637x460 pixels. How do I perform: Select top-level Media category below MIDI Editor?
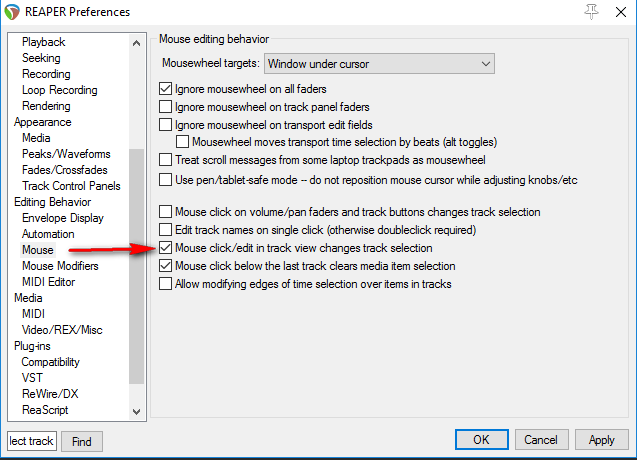click(x=28, y=298)
